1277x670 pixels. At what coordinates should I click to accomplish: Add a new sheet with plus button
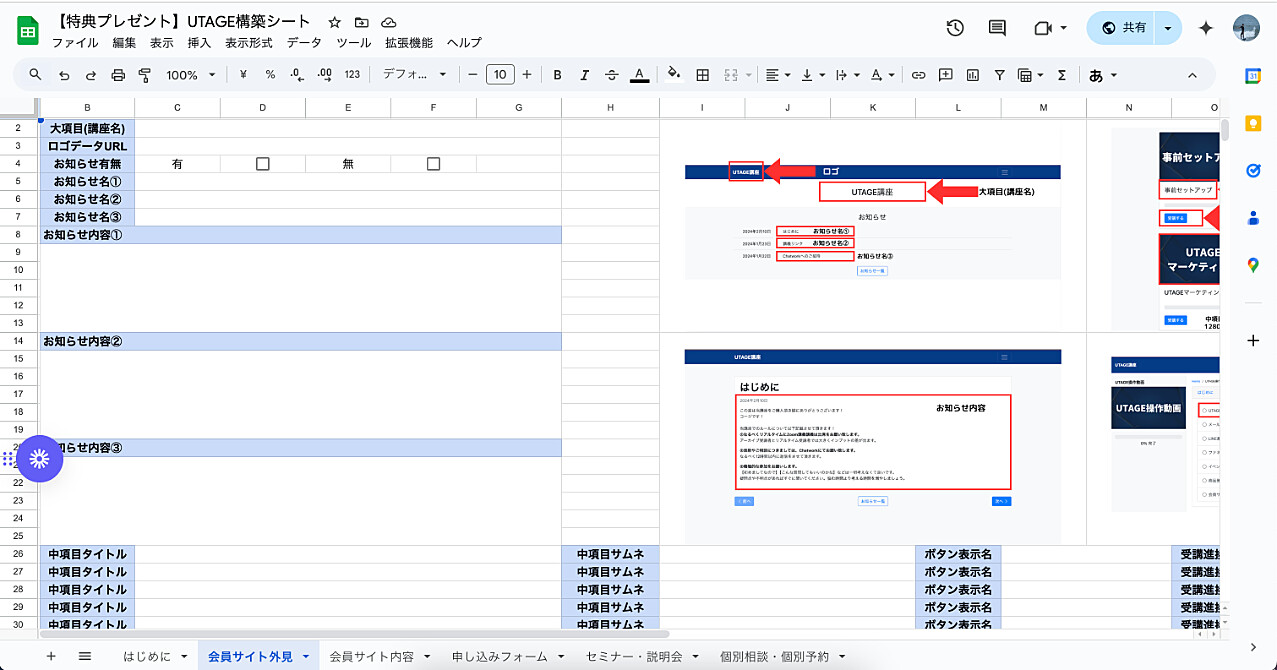pos(51,656)
